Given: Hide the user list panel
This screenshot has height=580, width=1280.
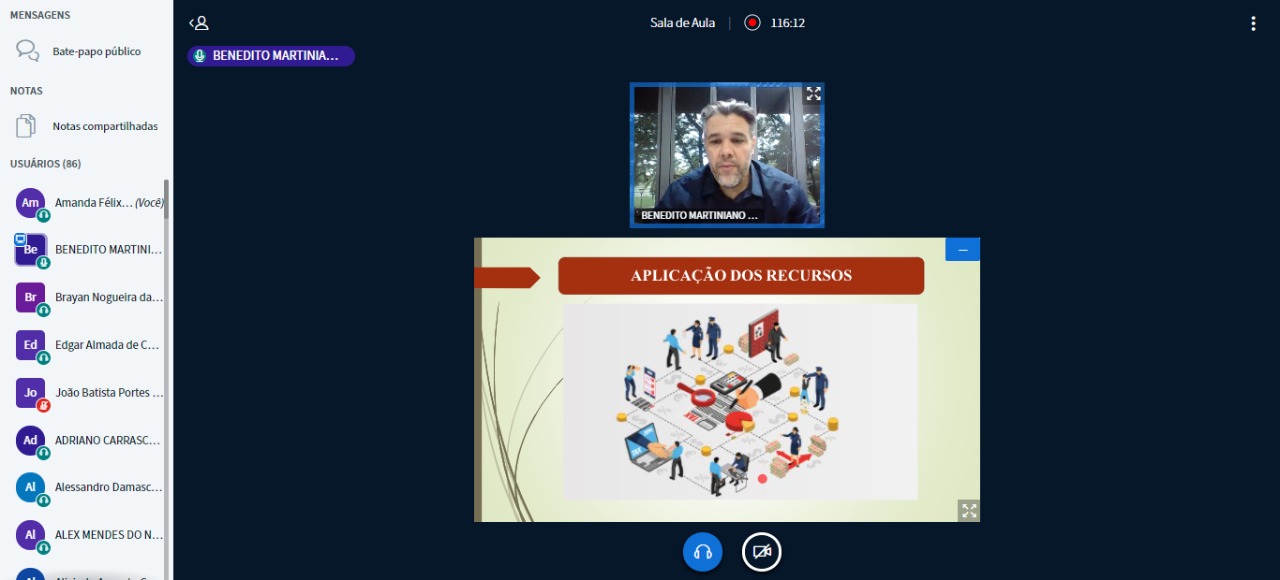Looking at the screenshot, I should tap(199, 23).
